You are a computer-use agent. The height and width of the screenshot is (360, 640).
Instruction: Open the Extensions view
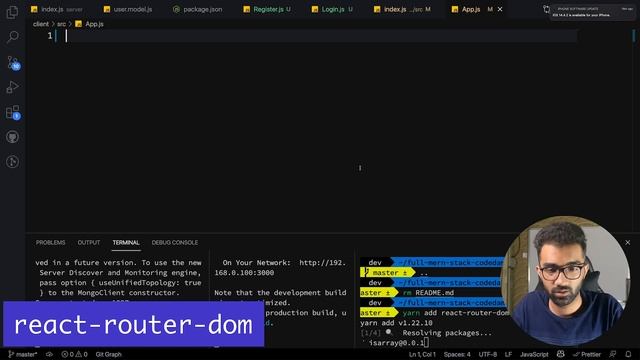click(x=13, y=112)
